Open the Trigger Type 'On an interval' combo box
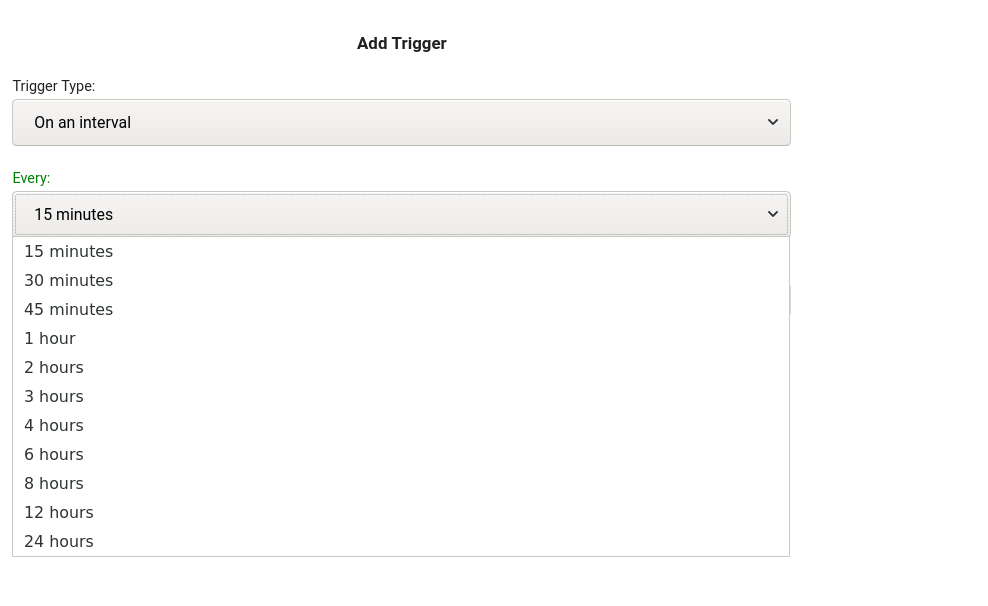 (x=400, y=122)
